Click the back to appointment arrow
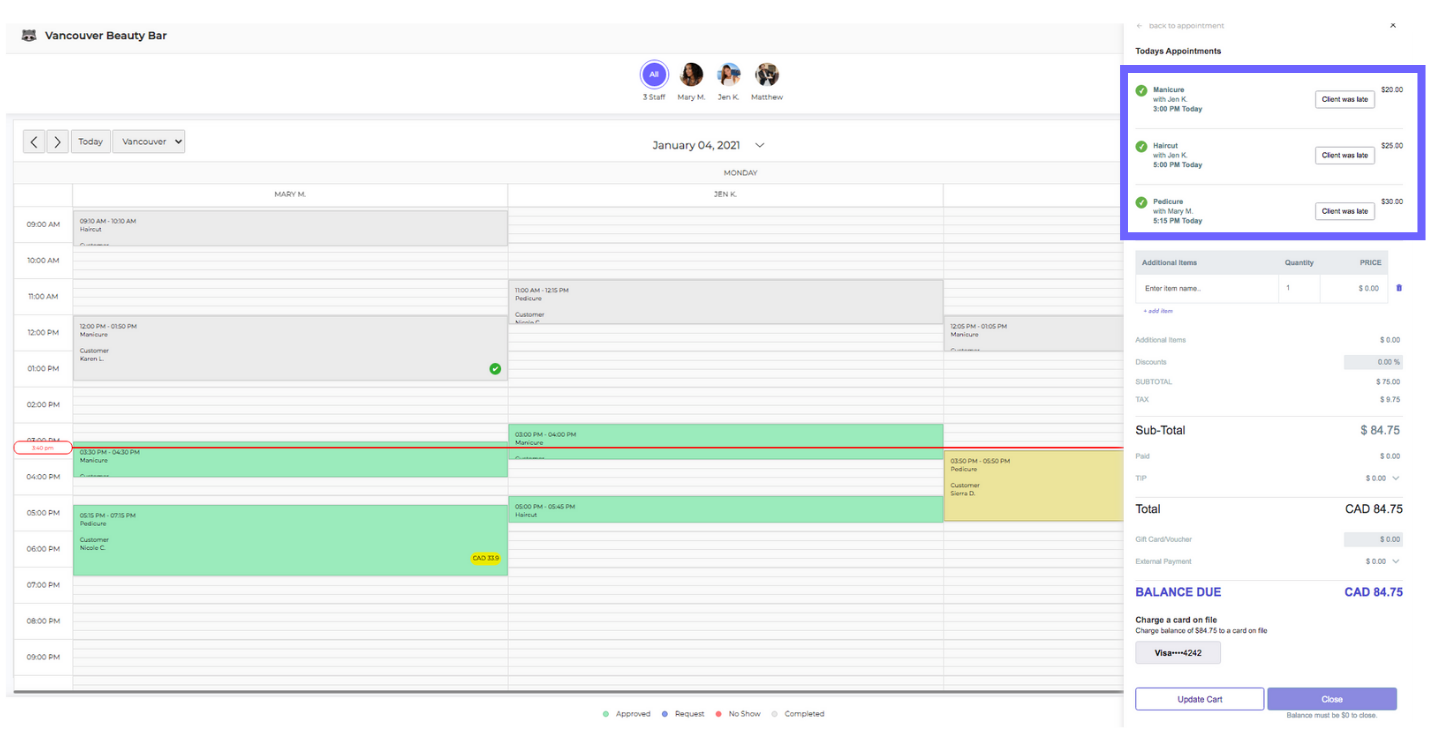Screen dimensions: 1438x737 tap(1140, 26)
